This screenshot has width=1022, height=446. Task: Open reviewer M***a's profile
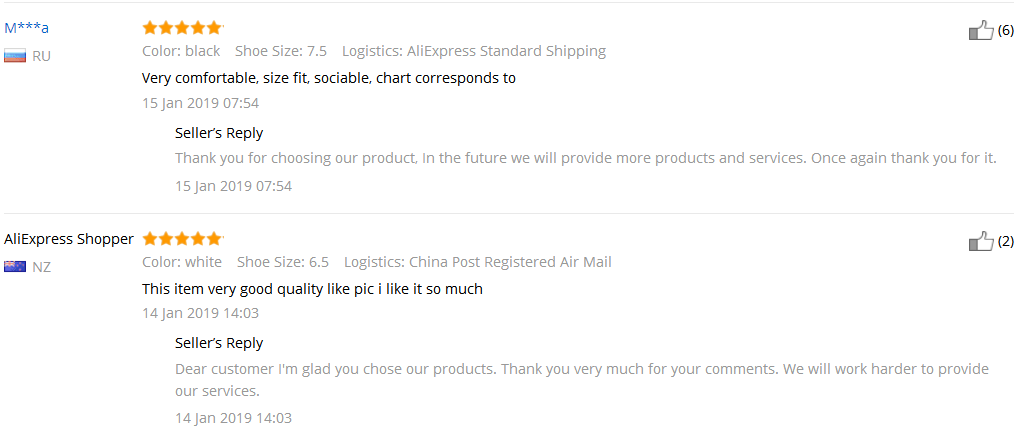point(27,28)
